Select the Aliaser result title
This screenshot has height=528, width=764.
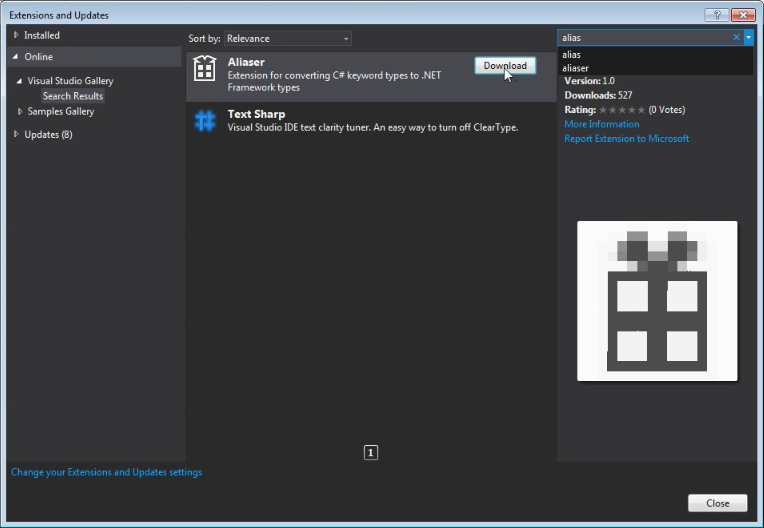[x=246, y=62]
